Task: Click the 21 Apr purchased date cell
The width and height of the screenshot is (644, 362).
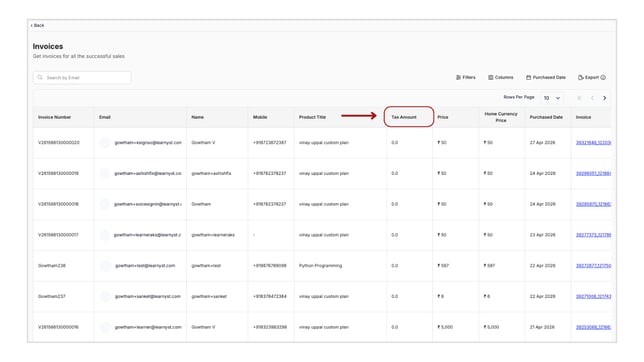Action: [542, 327]
